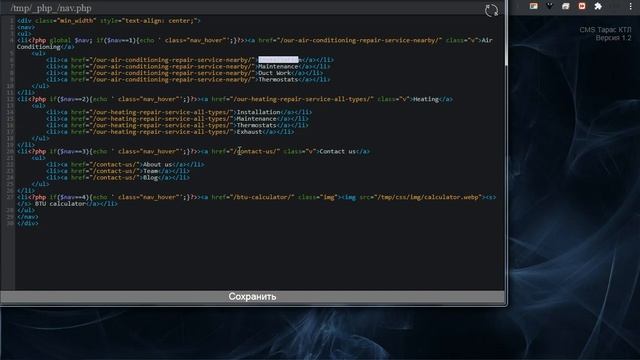Click the 'Installation' text on line 14

258,112
